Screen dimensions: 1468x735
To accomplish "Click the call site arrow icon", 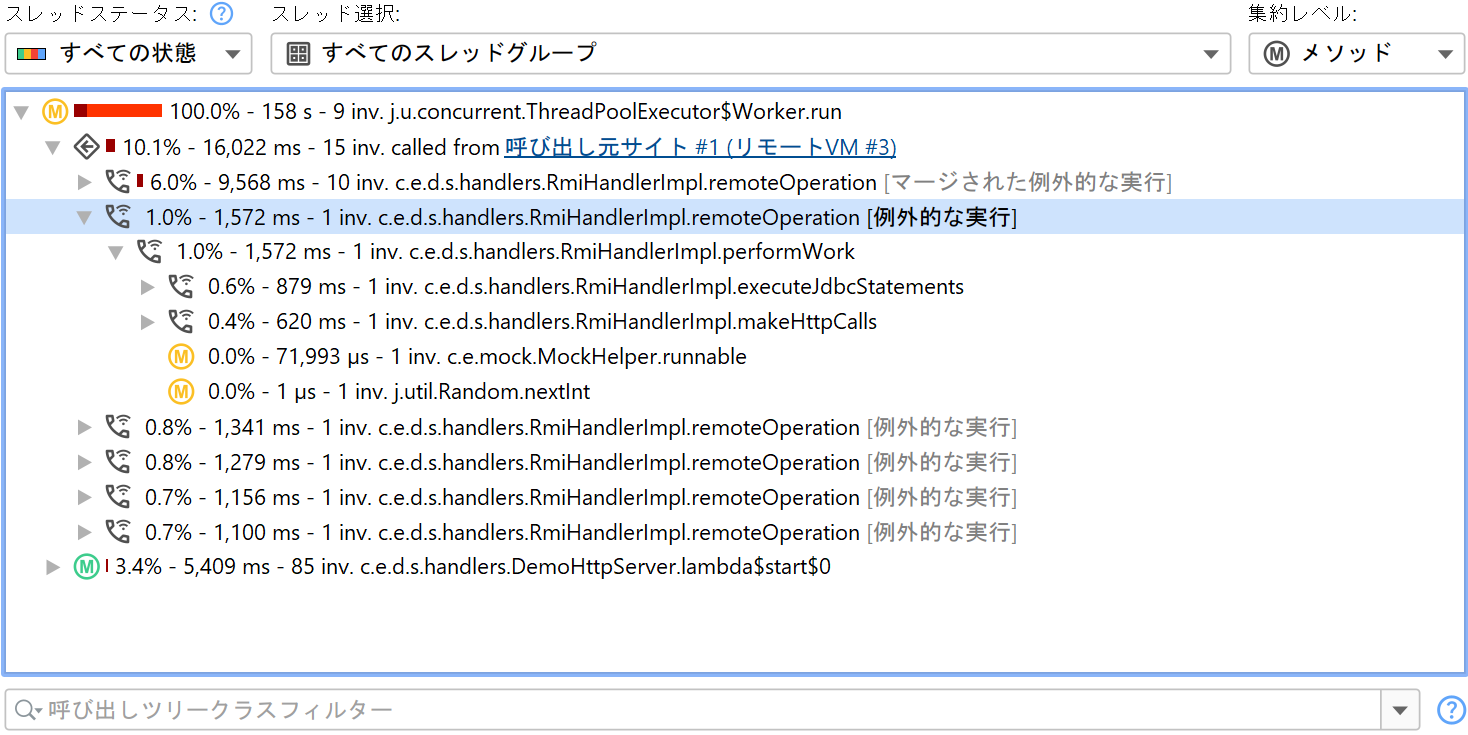I will point(87,147).
